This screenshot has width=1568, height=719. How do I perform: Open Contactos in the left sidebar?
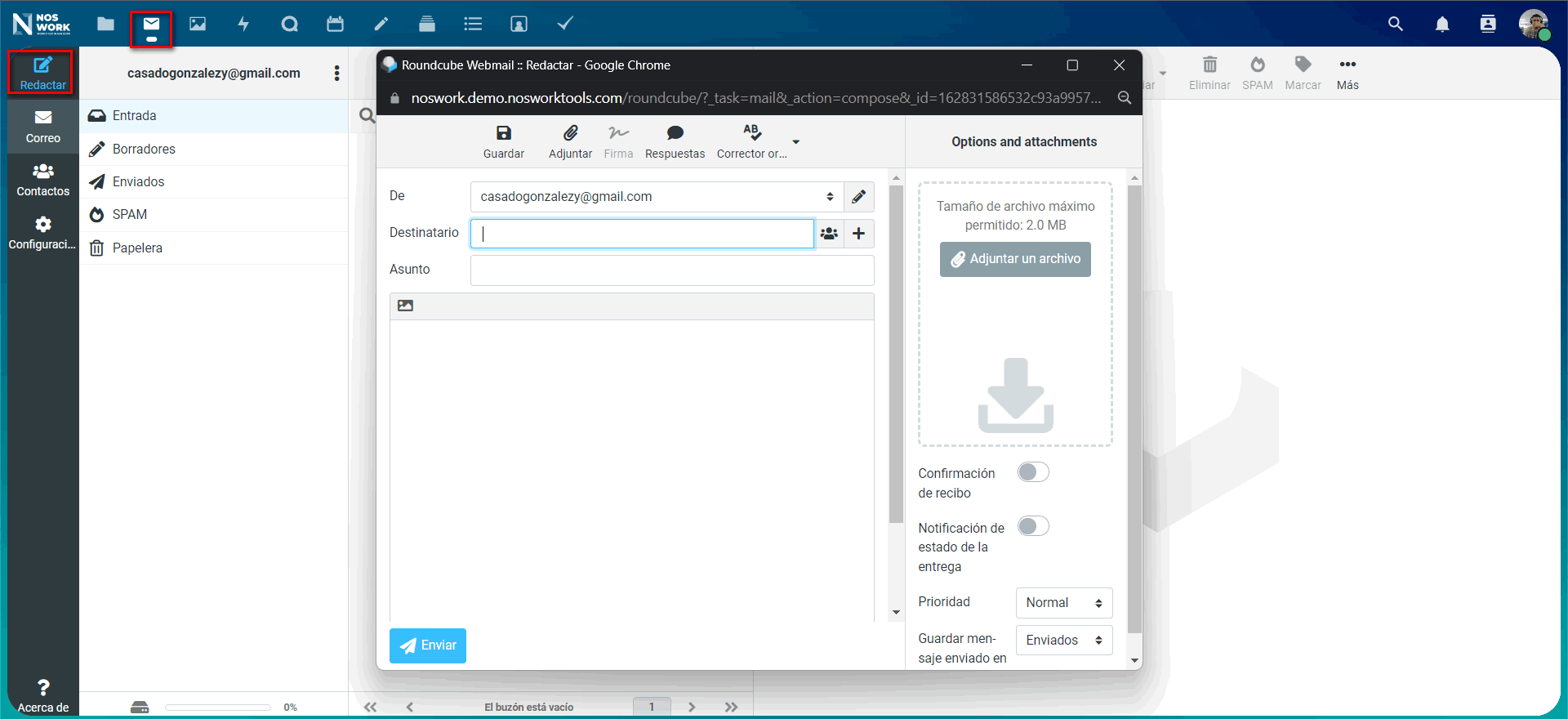(x=42, y=180)
